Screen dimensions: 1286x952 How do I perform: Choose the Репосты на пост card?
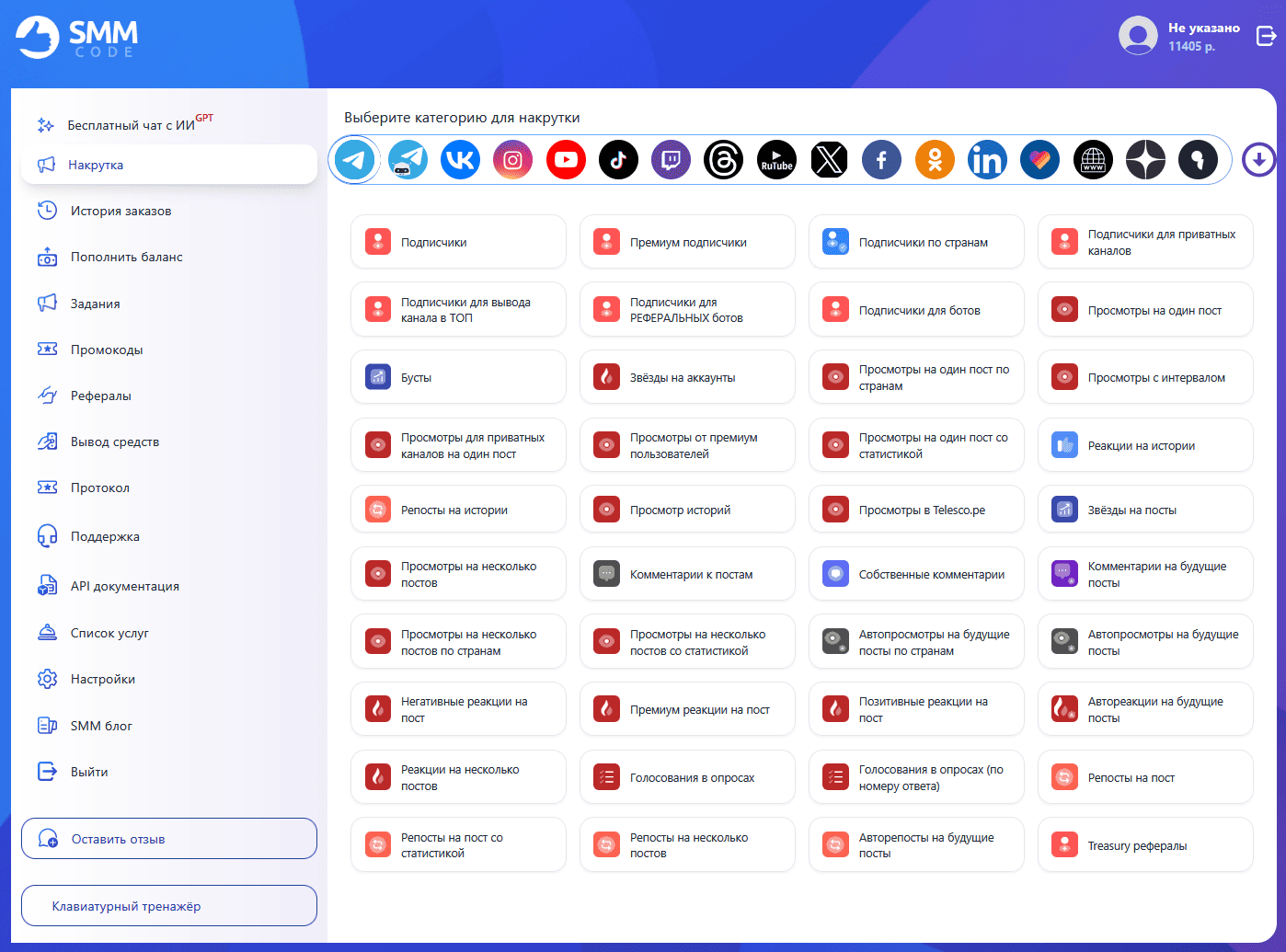[1145, 777]
